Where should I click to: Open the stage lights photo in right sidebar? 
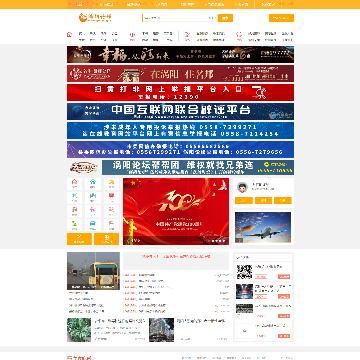[244, 291]
